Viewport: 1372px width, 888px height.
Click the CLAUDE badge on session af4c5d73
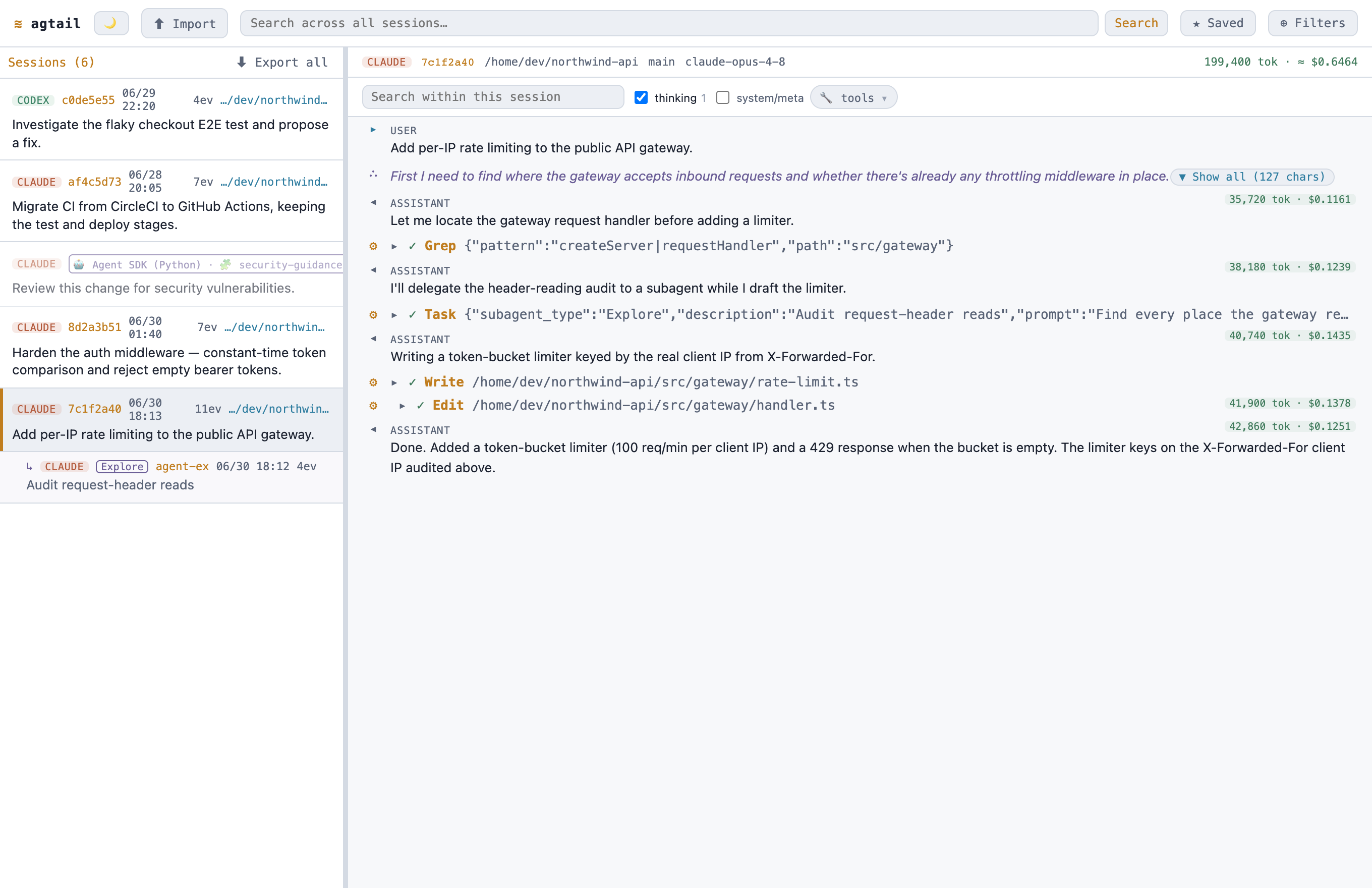36,182
